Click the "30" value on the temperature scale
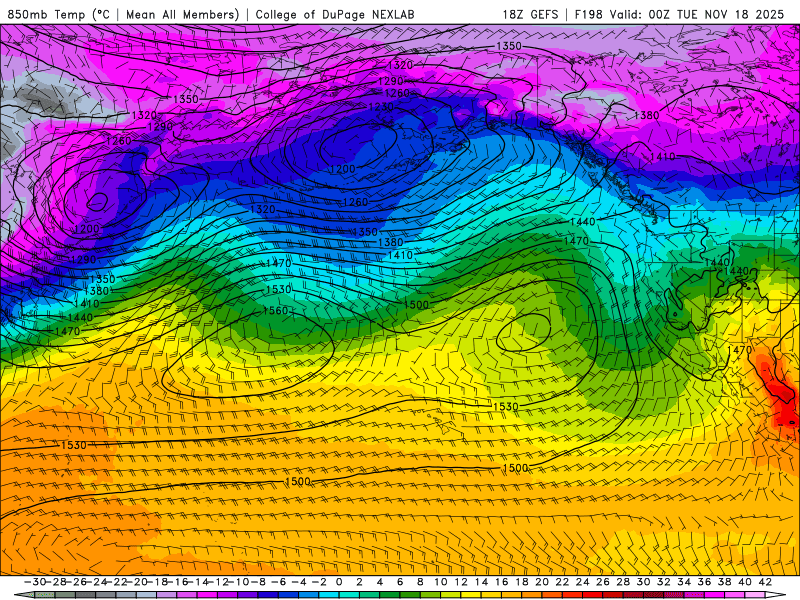The width and height of the screenshot is (800, 600). pyautogui.click(x=643, y=582)
